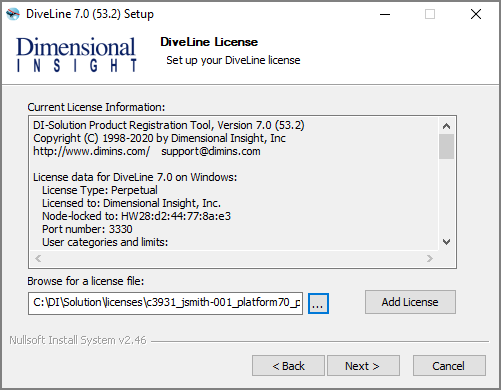Close the DiveLine Setup window
The width and height of the screenshot is (501, 390).
point(476,14)
